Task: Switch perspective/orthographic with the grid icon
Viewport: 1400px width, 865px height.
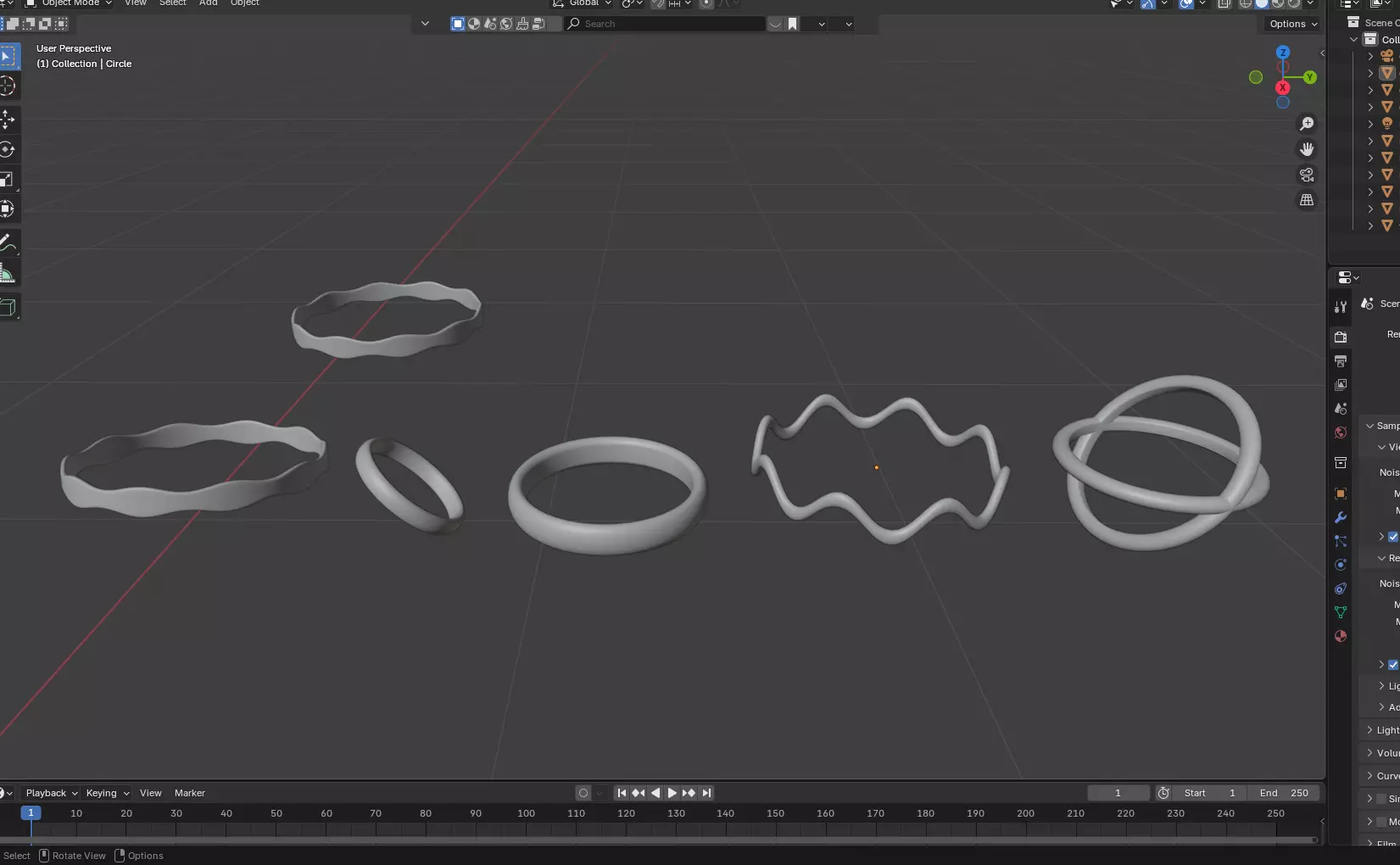Action: pyautogui.click(x=1307, y=200)
